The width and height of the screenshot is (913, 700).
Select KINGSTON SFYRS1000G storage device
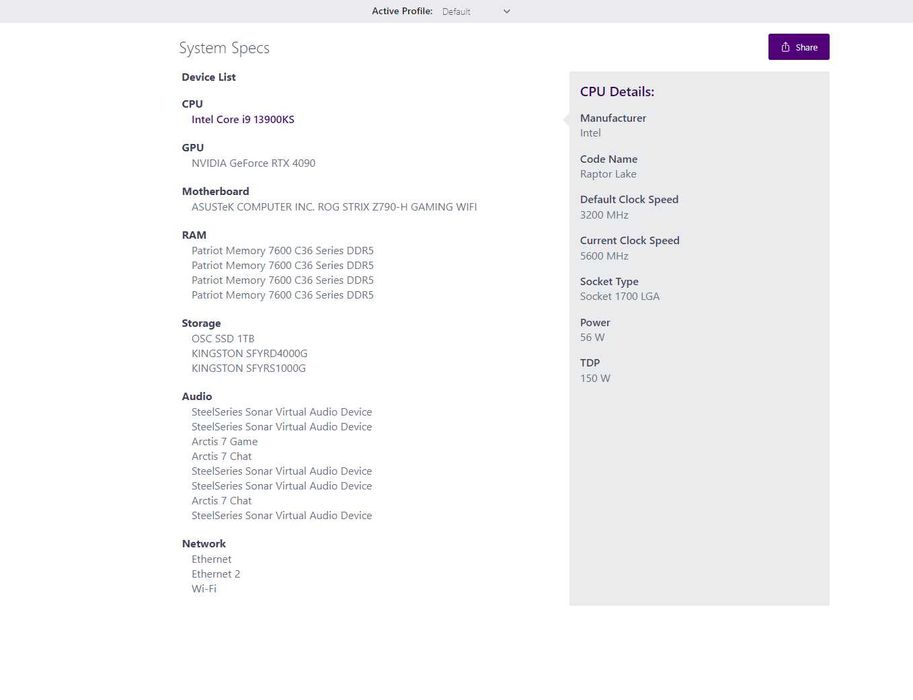pos(249,368)
